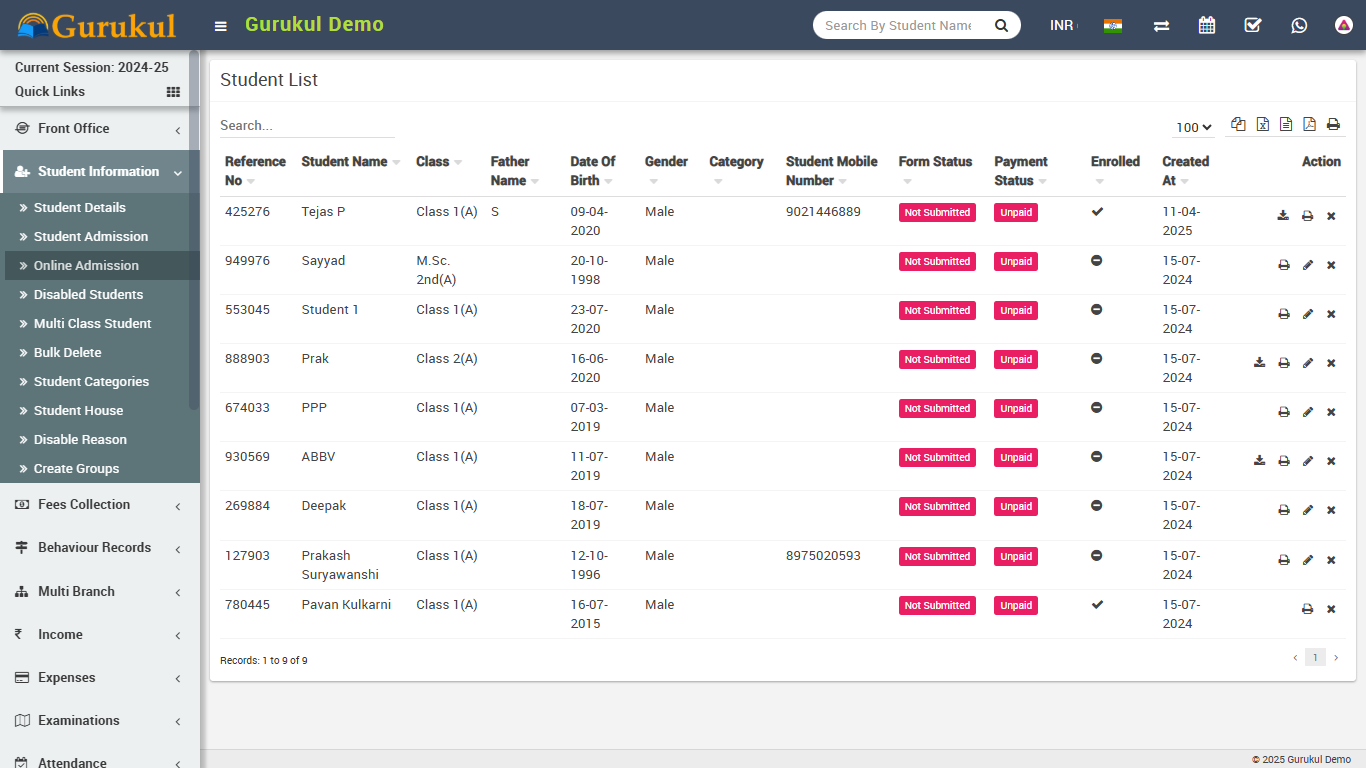Download the form for Tejas P
The image size is (1366, 768).
[1283, 216]
